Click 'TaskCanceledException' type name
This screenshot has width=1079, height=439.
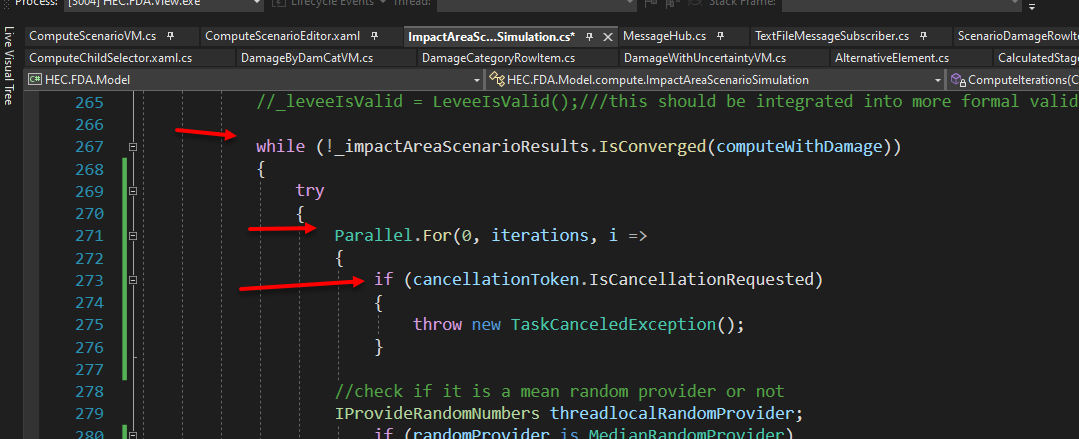pos(614,325)
